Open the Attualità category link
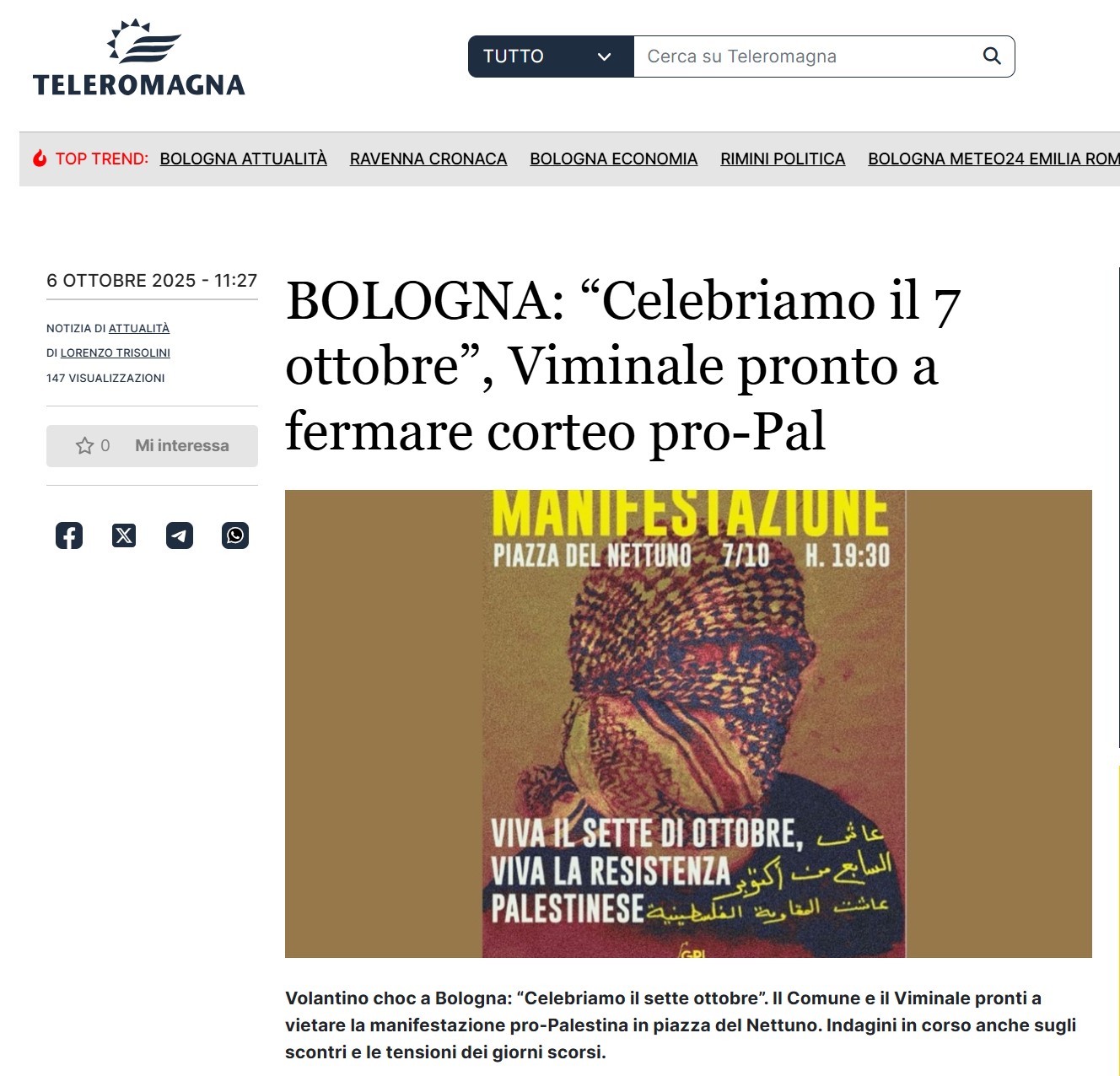Image resolution: width=1120 pixels, height=1076 pixels. point(139,328)
